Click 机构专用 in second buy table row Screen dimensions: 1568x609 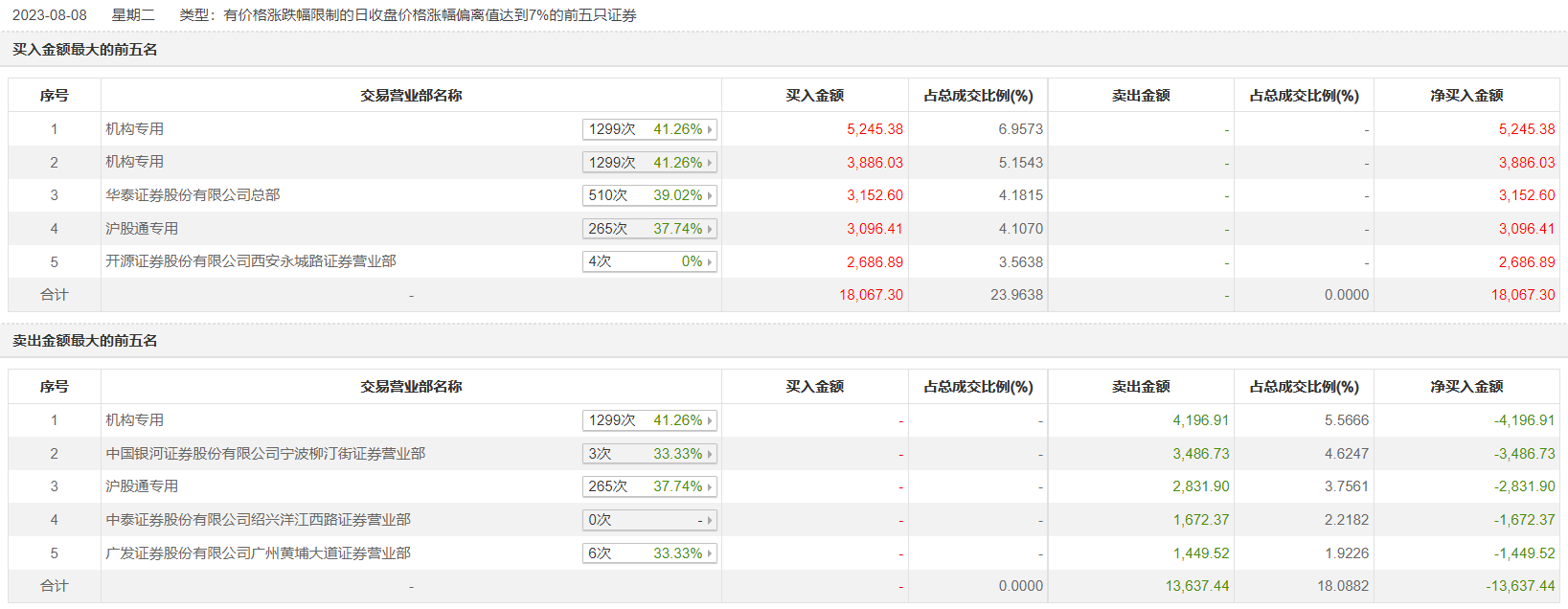point(134,162)
